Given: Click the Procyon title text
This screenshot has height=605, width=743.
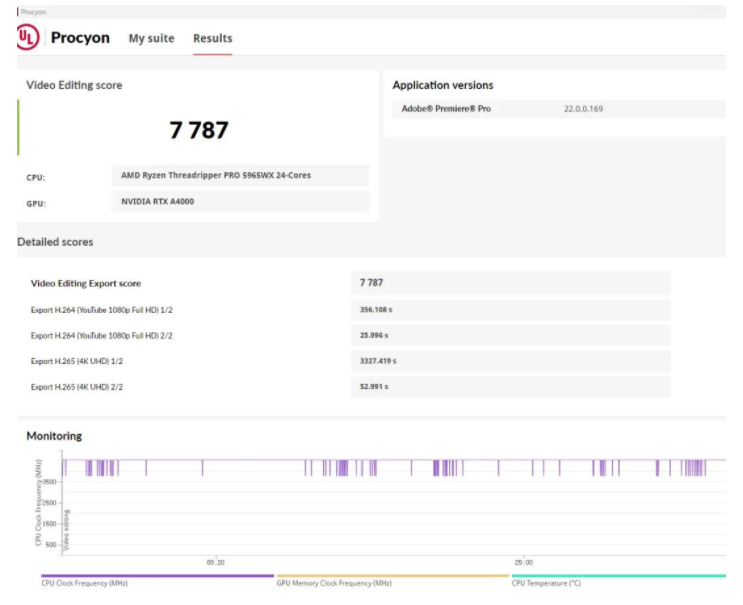Looking at the screenshot, I should [80, 37].
